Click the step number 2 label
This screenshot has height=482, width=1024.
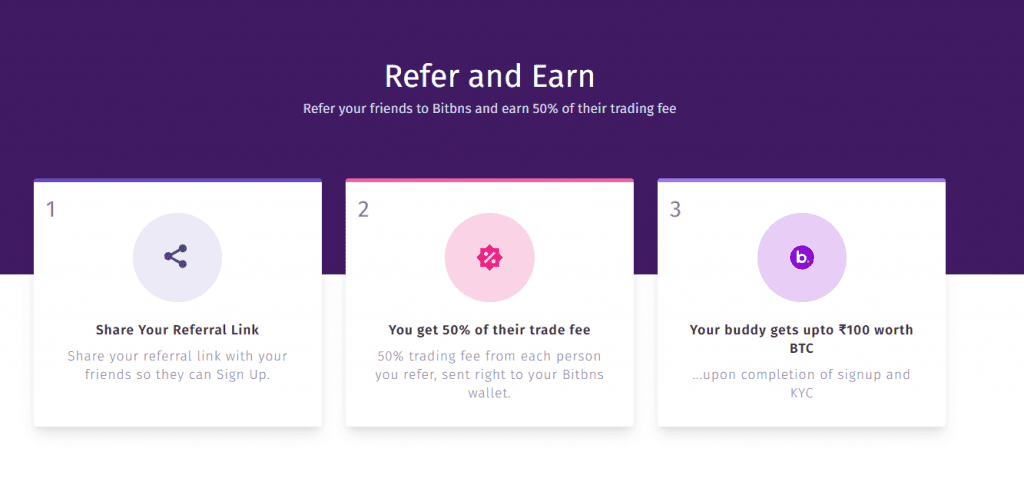pos(363,210)
